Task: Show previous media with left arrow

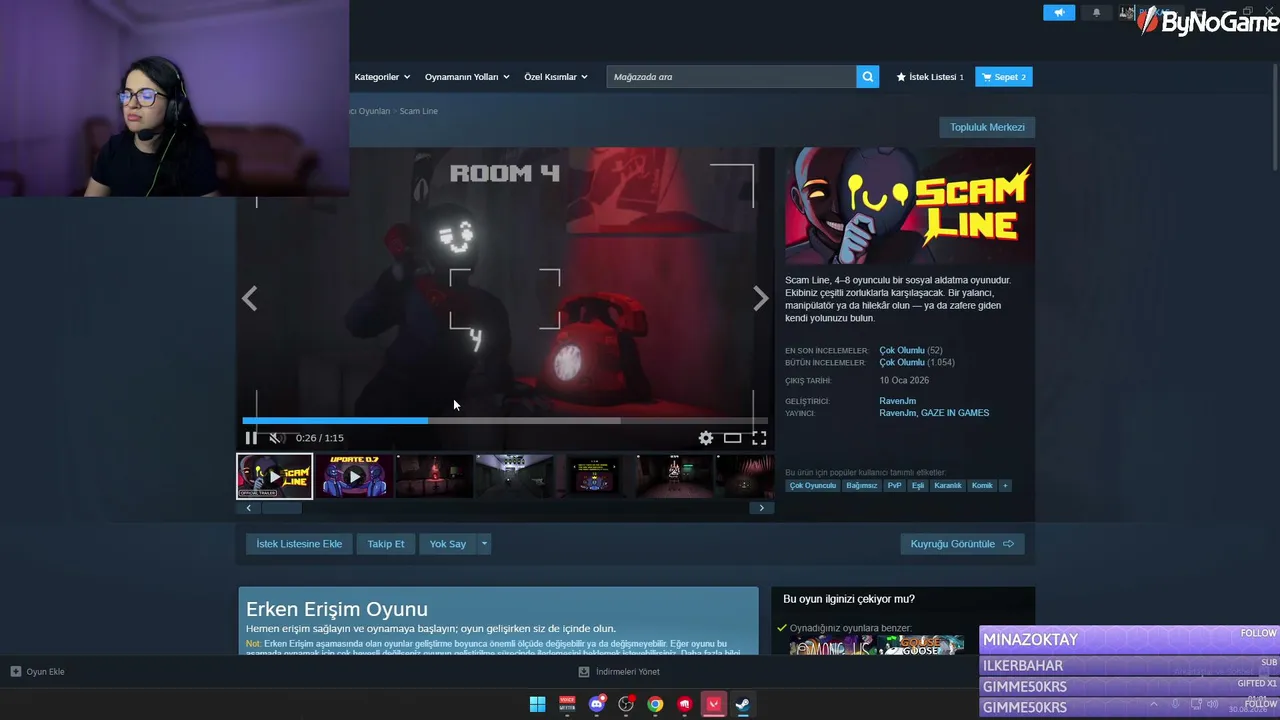Action: (249, 298)
